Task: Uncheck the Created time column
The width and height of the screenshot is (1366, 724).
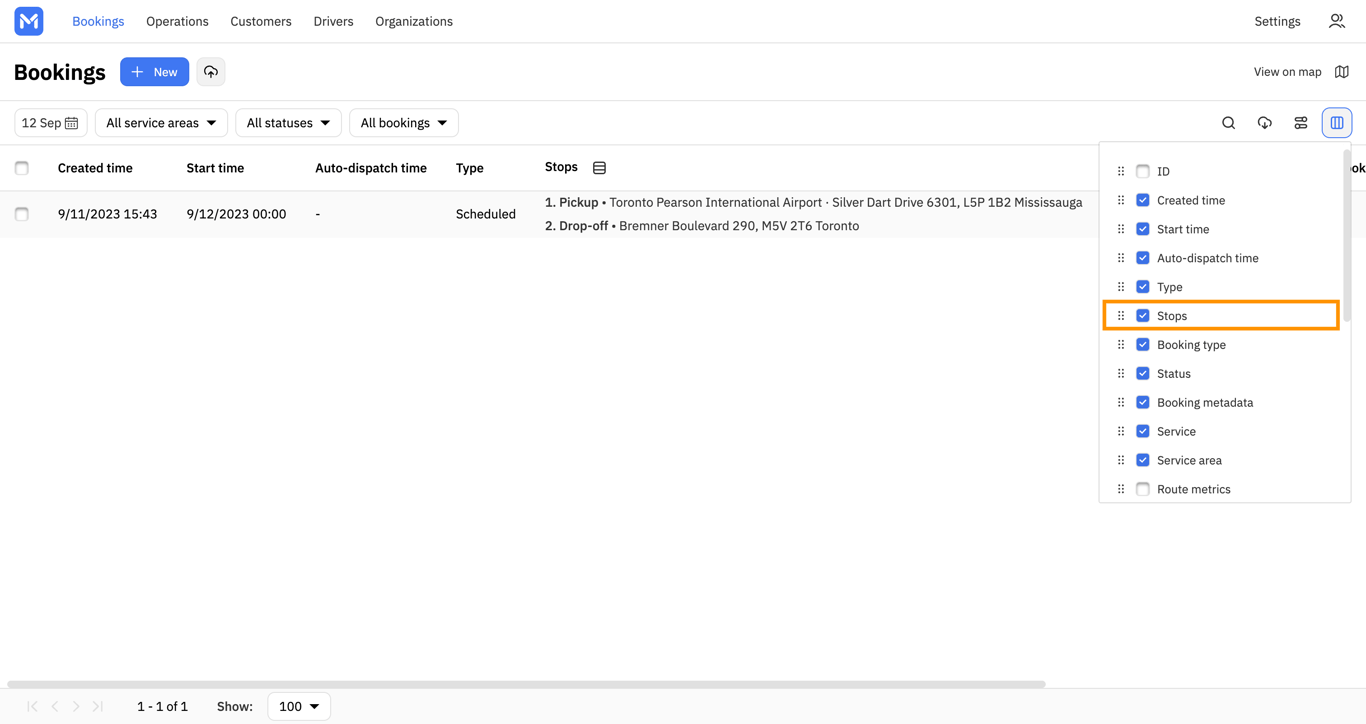Action: tap(1143, 200)
